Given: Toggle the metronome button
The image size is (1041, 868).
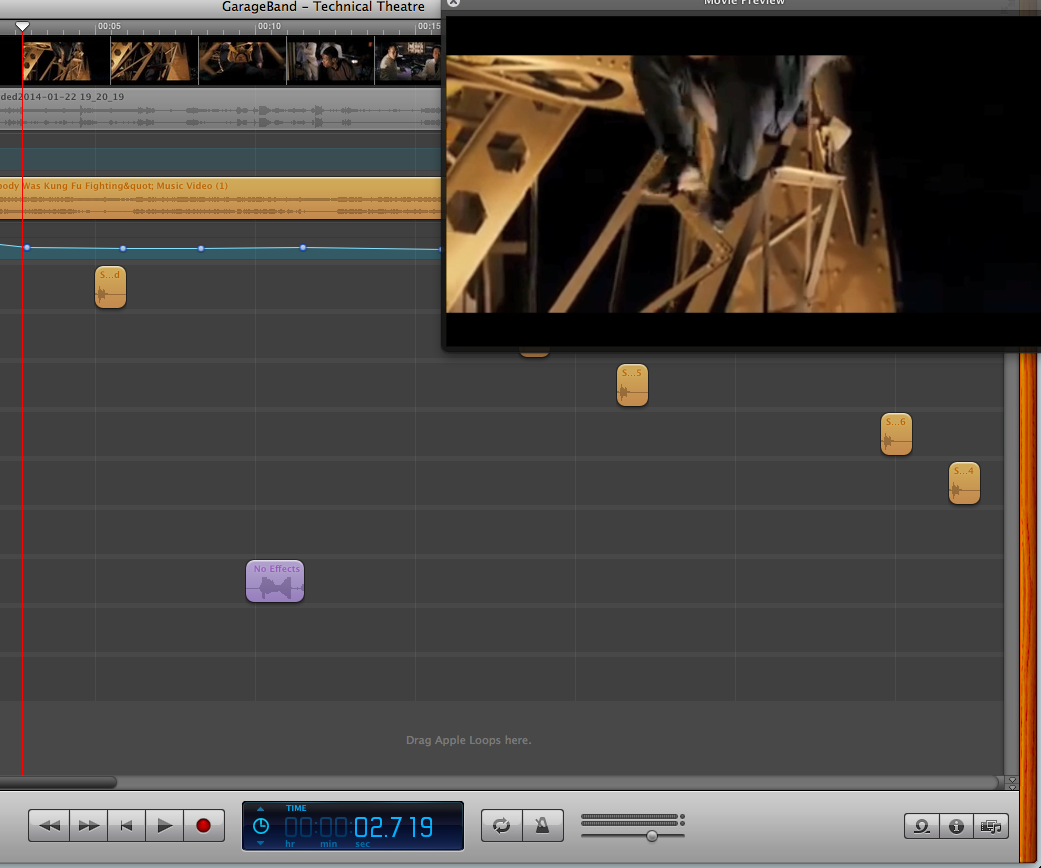Looking at the screenshot, I should click(542, 825).
